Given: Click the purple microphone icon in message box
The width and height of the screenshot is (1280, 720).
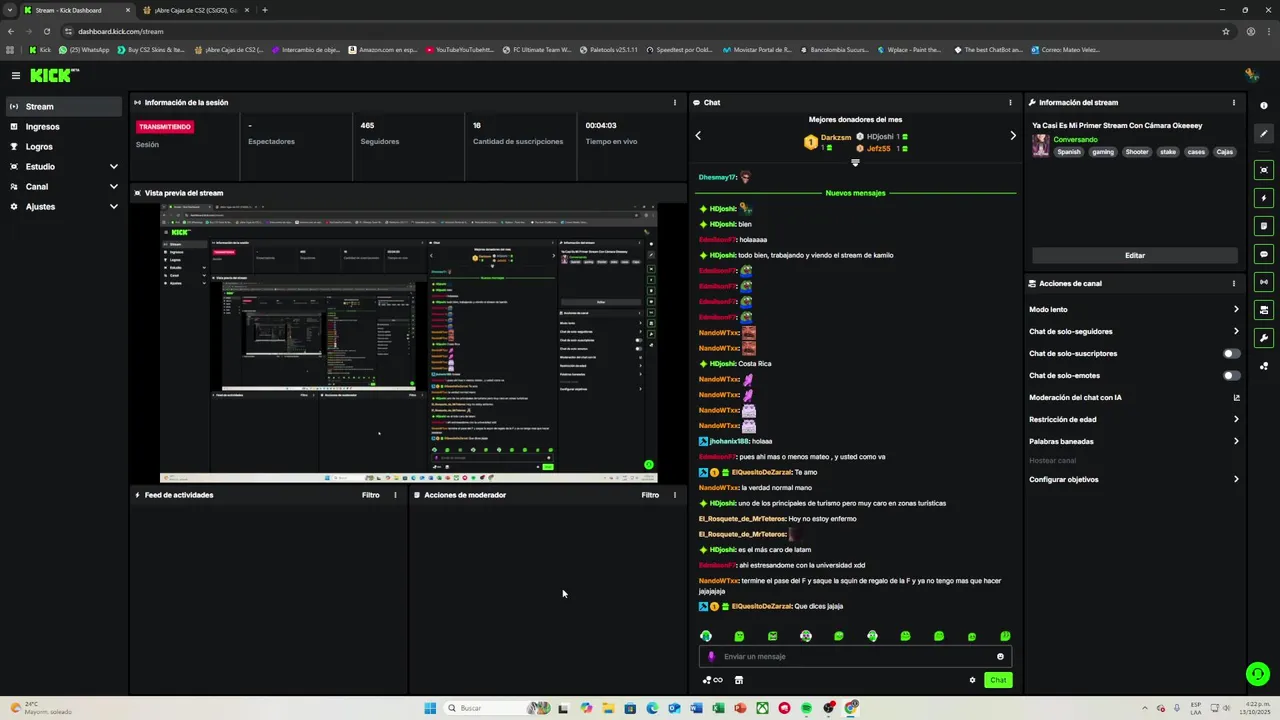Looking at the screenshot, I should click(712, 657).
